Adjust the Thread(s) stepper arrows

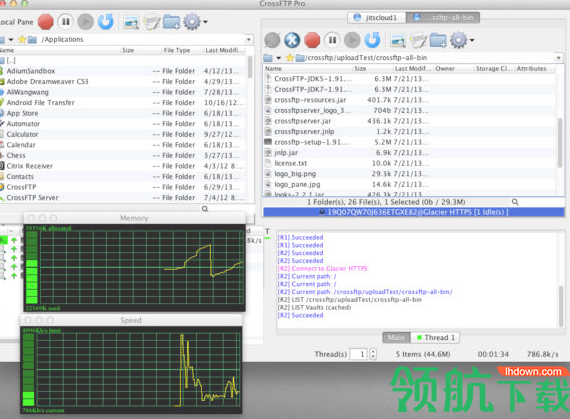point(373,354)
